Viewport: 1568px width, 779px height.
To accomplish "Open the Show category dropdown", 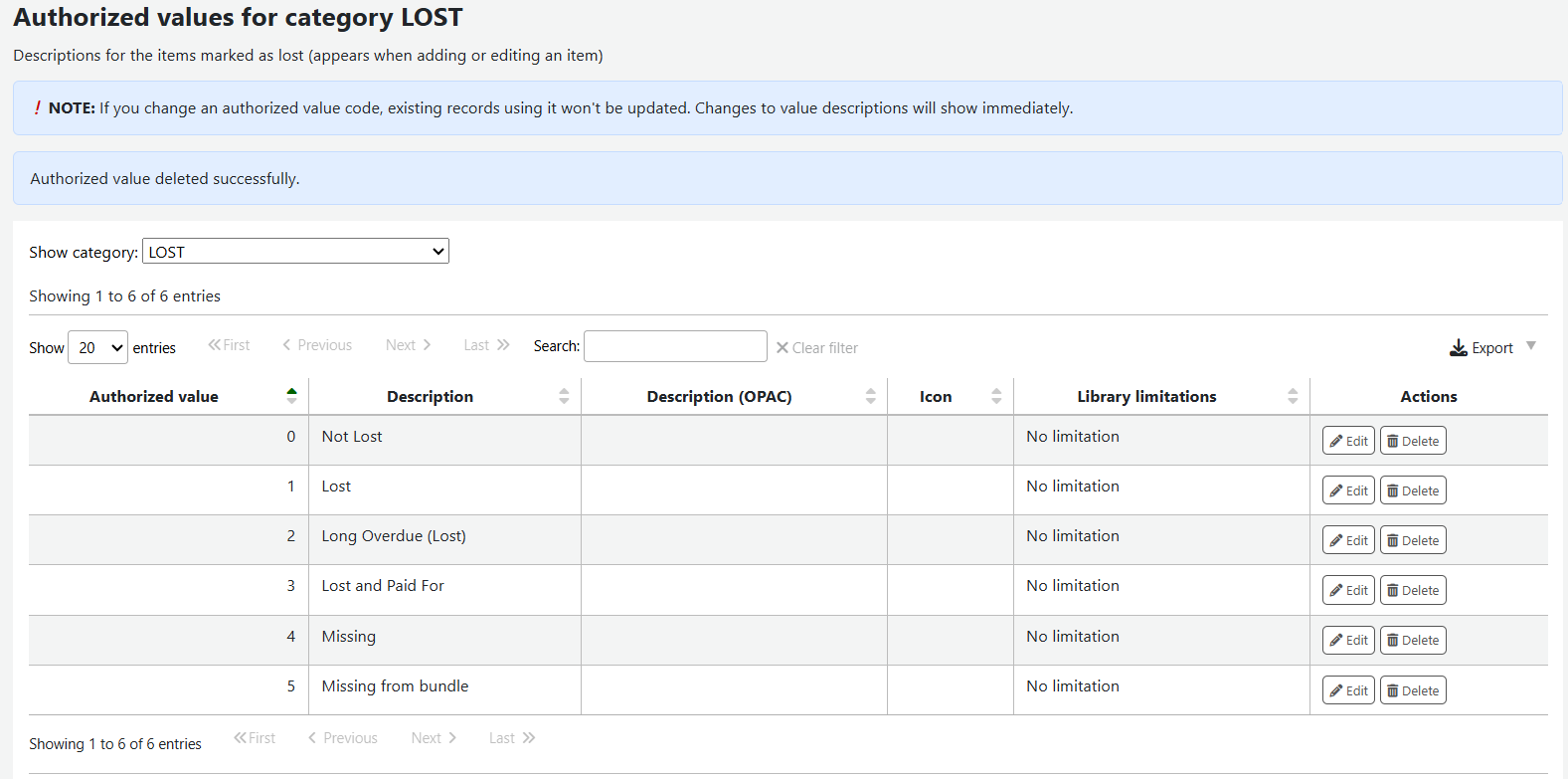I will click(x=295, y=252).
